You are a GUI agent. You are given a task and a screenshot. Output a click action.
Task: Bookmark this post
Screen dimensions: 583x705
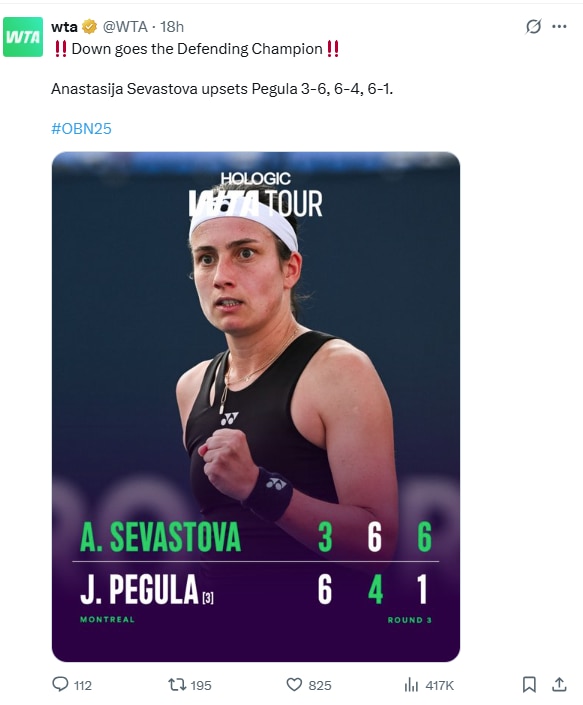pyautogui.click(x=529, y=685)
